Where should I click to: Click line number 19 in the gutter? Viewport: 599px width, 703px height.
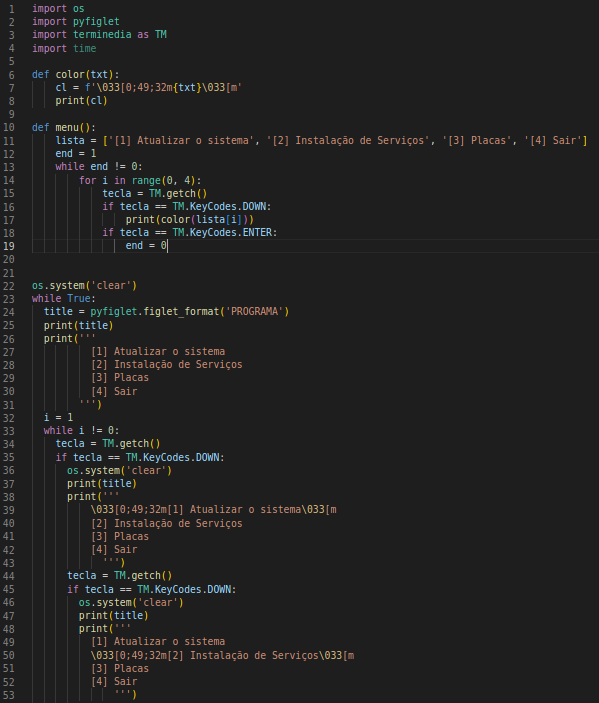9,246
